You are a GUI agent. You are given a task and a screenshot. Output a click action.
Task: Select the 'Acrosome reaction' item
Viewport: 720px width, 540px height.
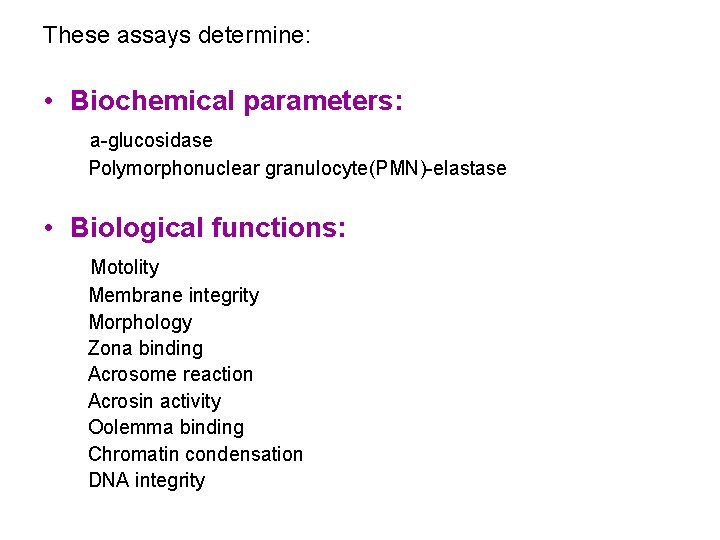pyautogui.click(x=170, y=374)
